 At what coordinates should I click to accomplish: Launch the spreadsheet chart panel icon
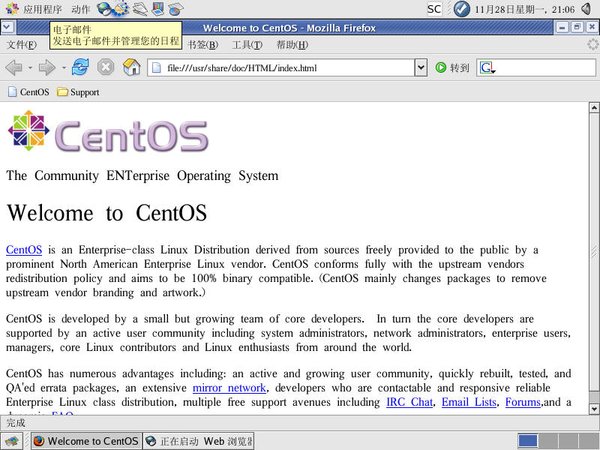176,9
